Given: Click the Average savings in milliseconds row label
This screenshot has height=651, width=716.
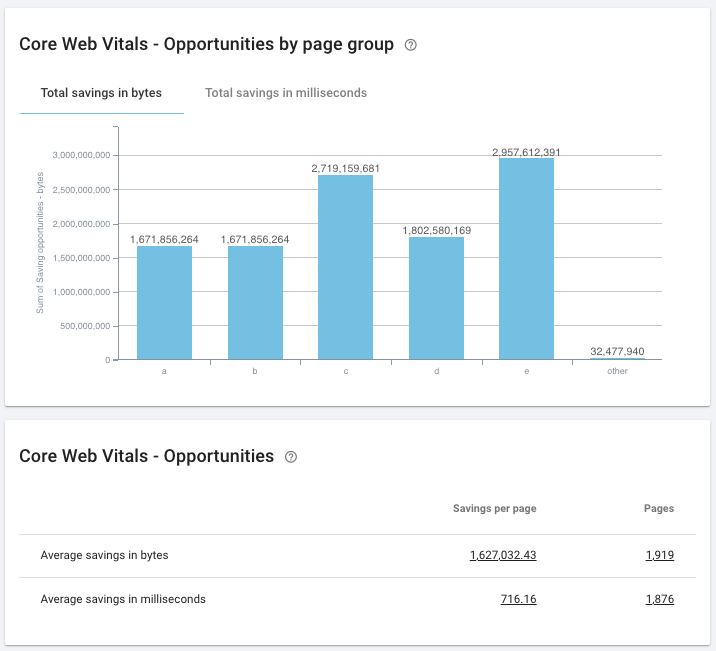Looking at the screenshot, I should (x=123, y=599).
